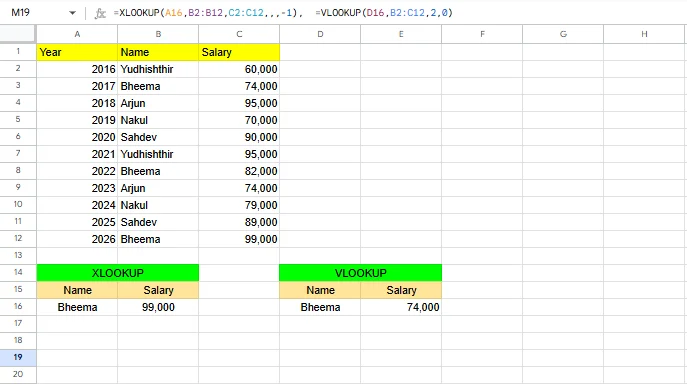This screenshot has height=384, width=687.
Task: Select cell with year 2025
Action: (x=77, y=222)
